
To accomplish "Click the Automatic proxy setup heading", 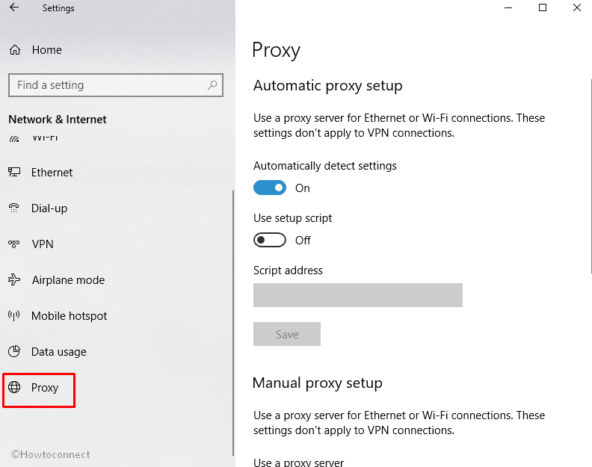I will point(328,86).
